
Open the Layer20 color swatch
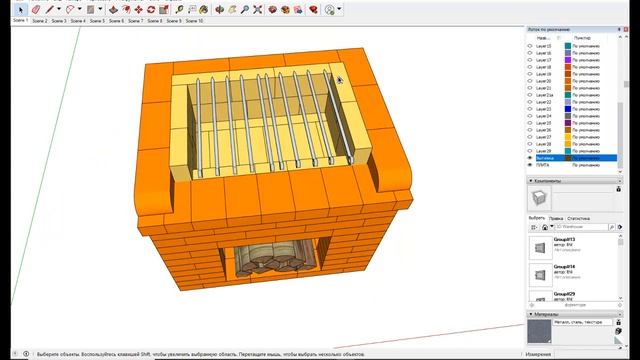coord(568,81)
